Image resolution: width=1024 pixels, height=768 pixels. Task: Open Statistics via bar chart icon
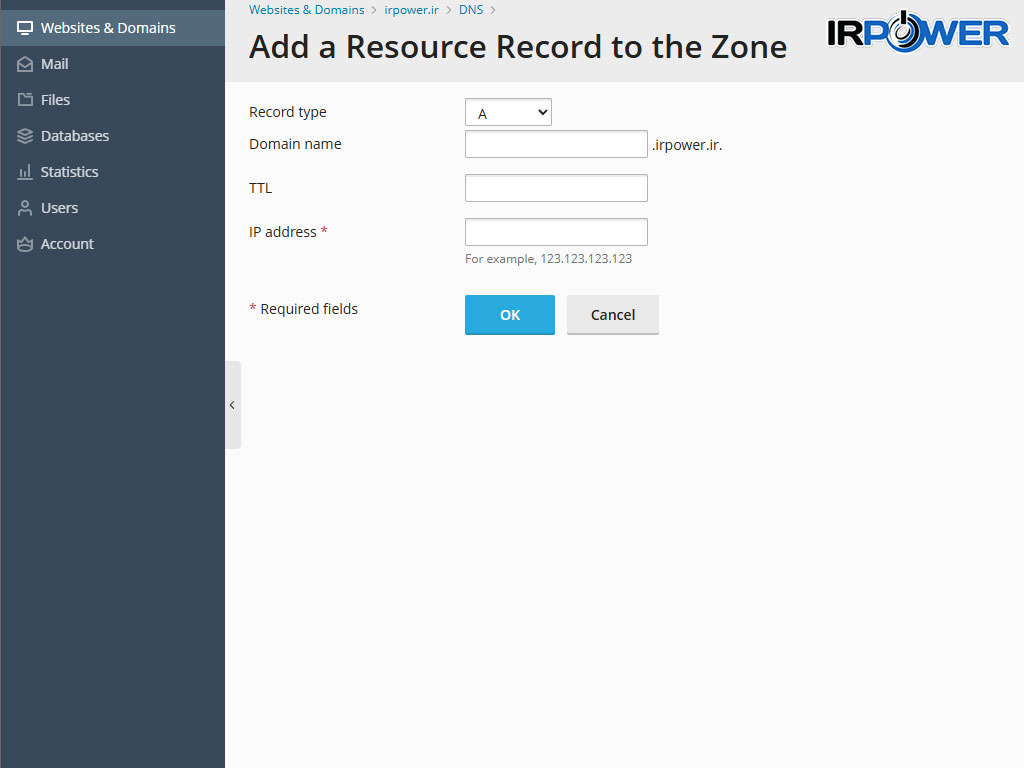coord(25,172)
